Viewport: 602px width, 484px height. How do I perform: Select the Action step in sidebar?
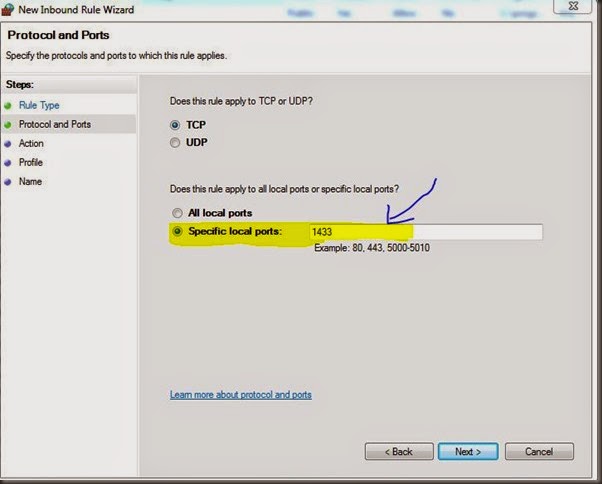(x=31, y=144)
